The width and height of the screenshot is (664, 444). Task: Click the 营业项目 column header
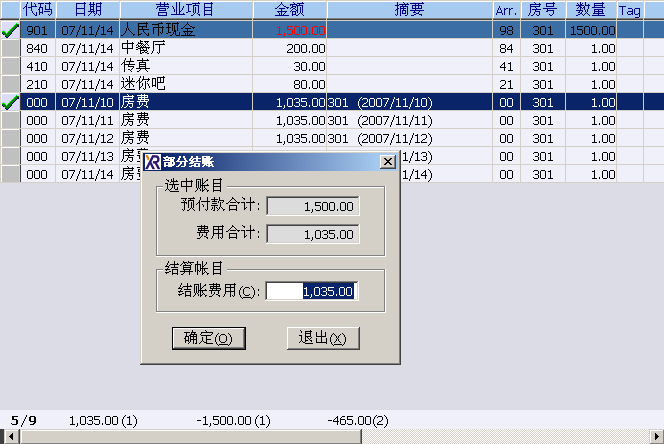pos(183,10)
